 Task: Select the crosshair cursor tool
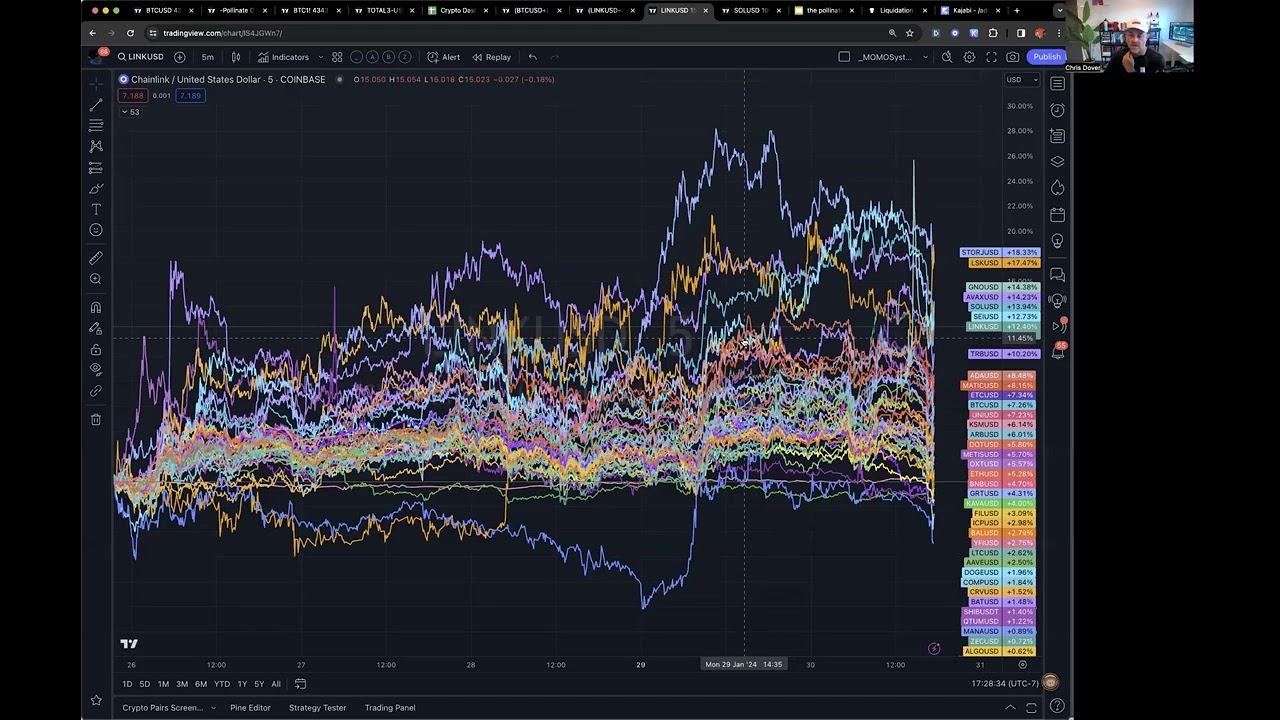96,82
